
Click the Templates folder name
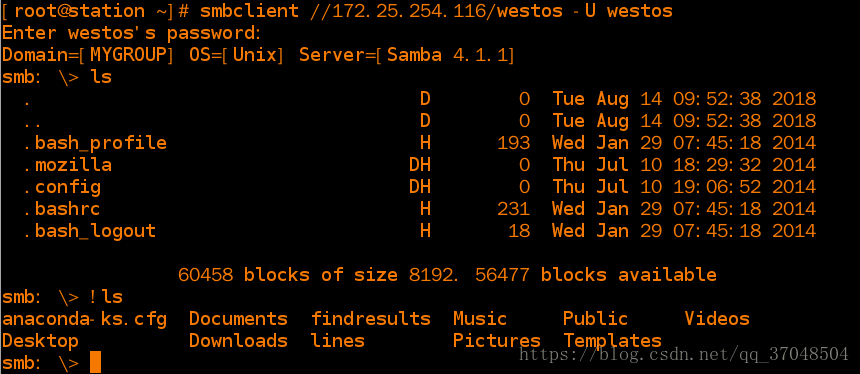613,341
